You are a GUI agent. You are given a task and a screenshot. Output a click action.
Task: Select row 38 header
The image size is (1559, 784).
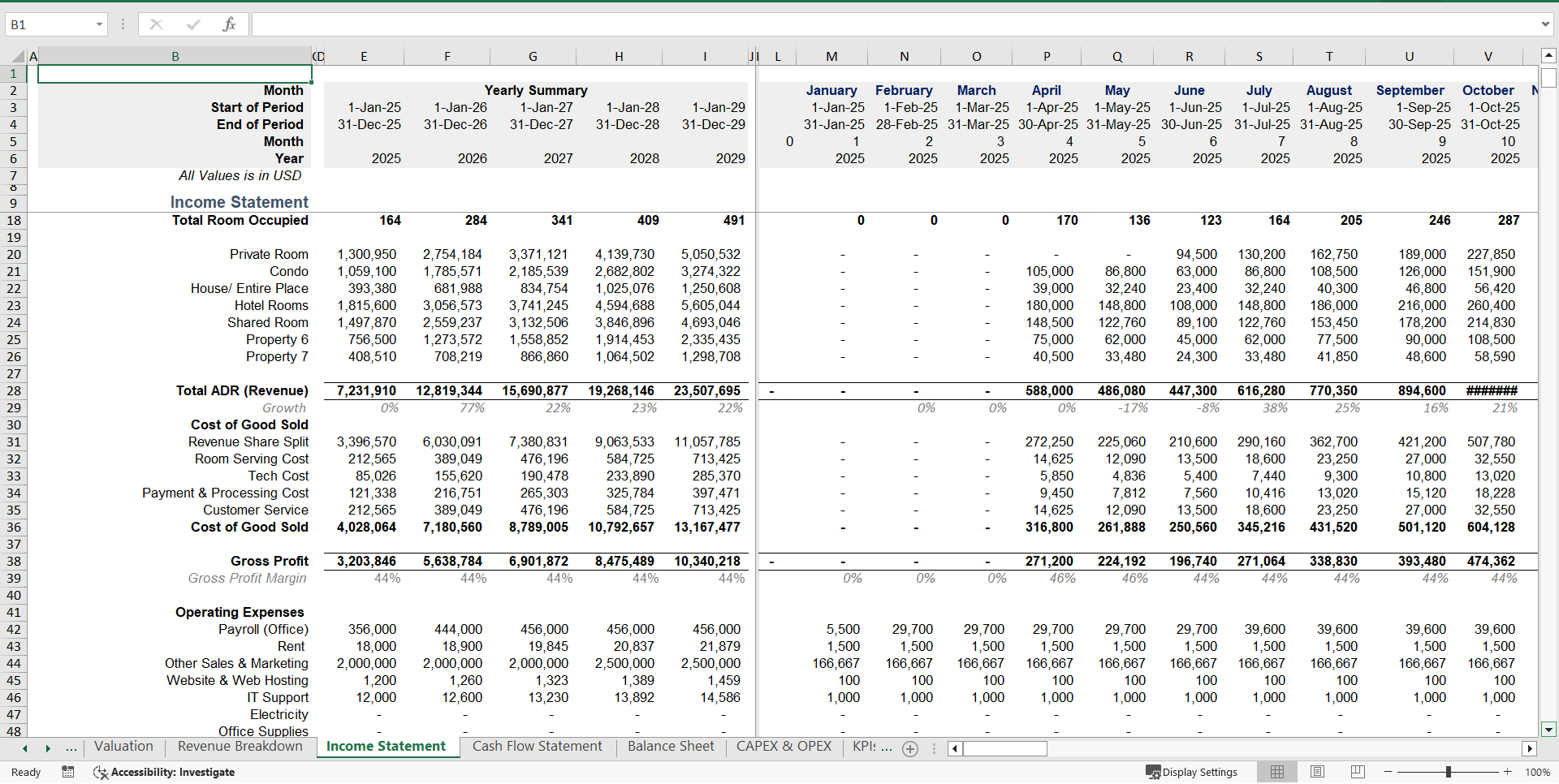[14, 561]
